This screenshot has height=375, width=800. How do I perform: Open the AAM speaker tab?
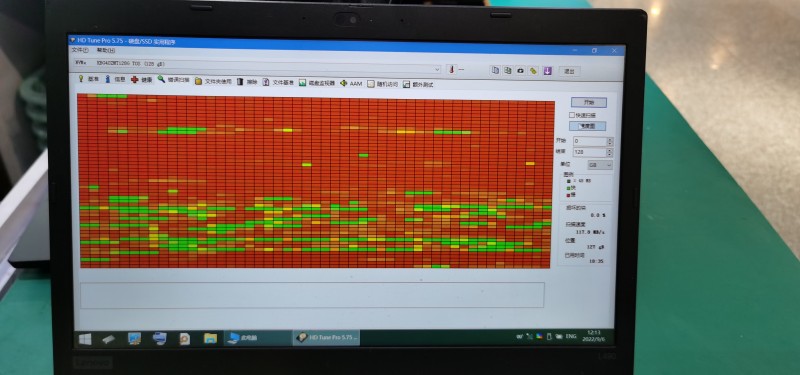(351, 83)
